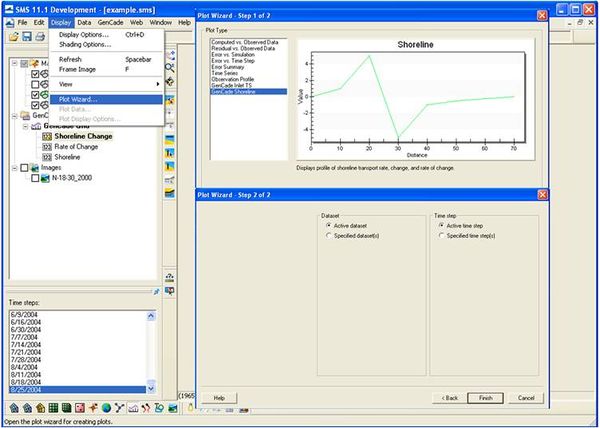Click the Back button in wizard

449,398
